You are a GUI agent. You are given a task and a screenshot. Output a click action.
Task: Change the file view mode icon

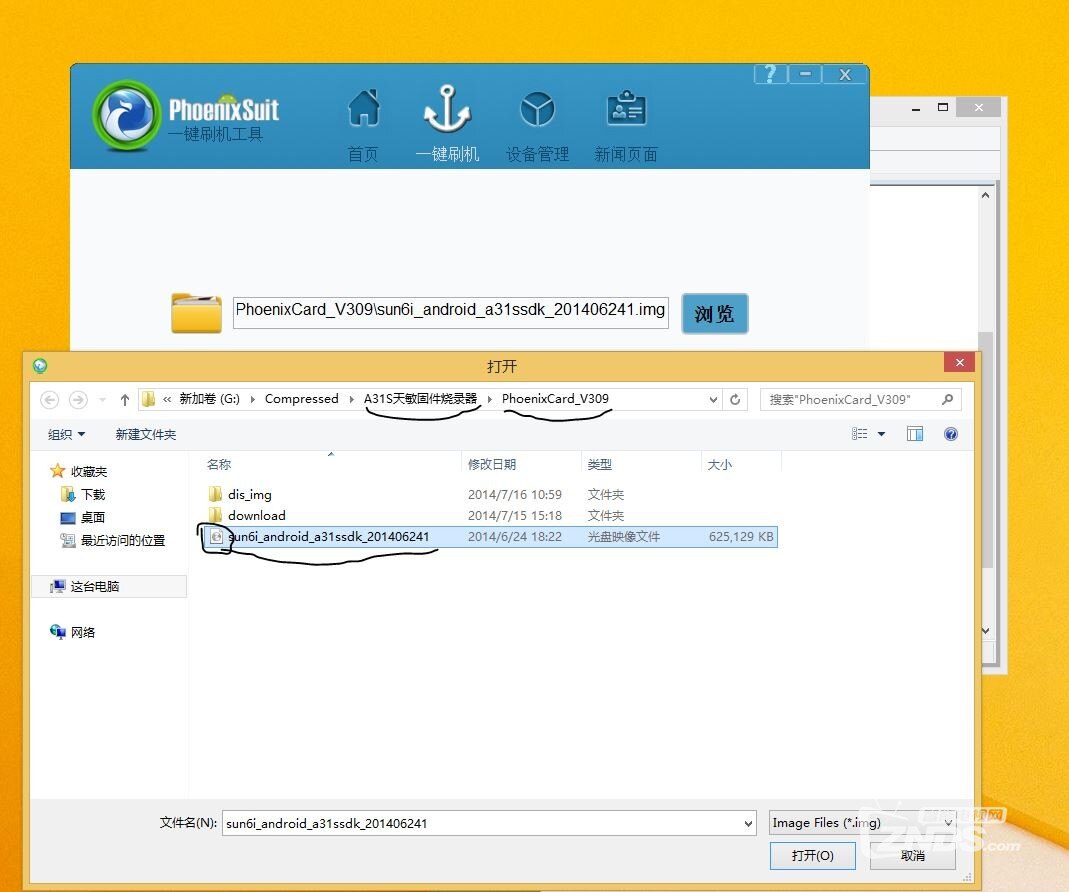[x=860, y=434]
